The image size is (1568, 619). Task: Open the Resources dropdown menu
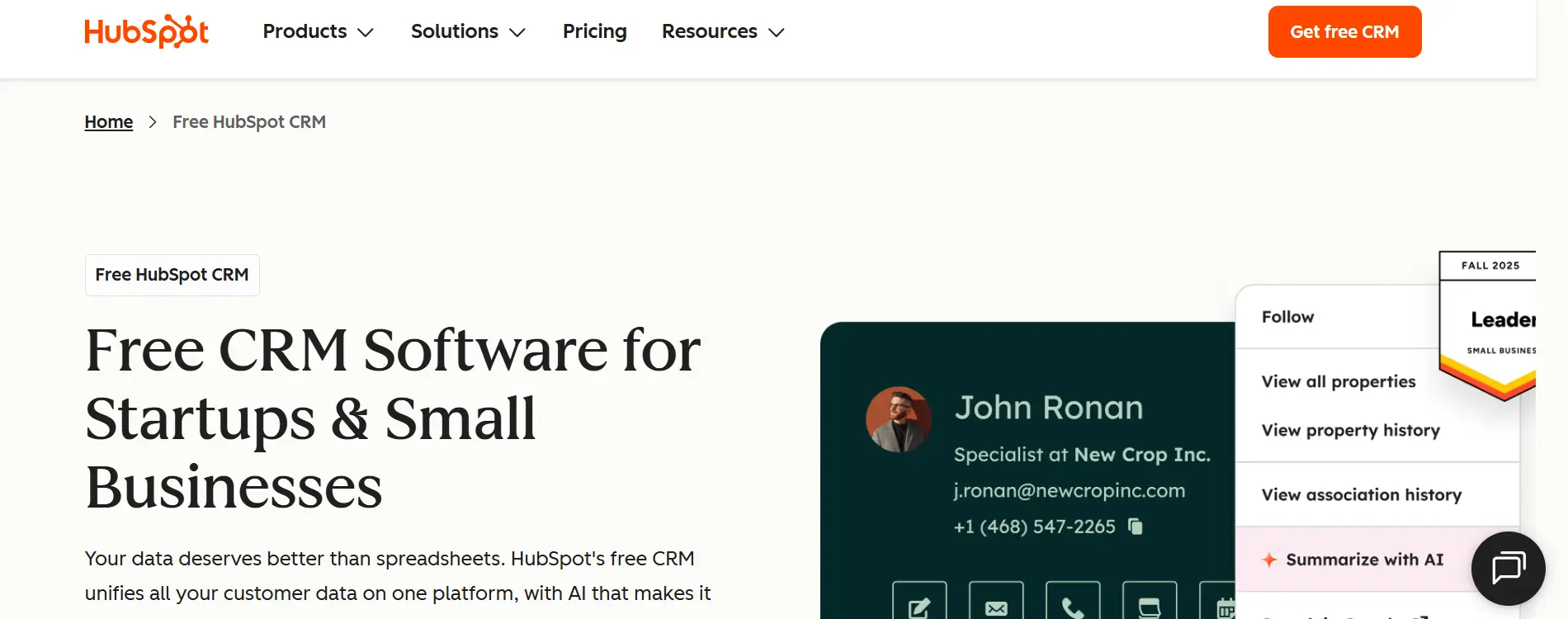coord(722,31)
